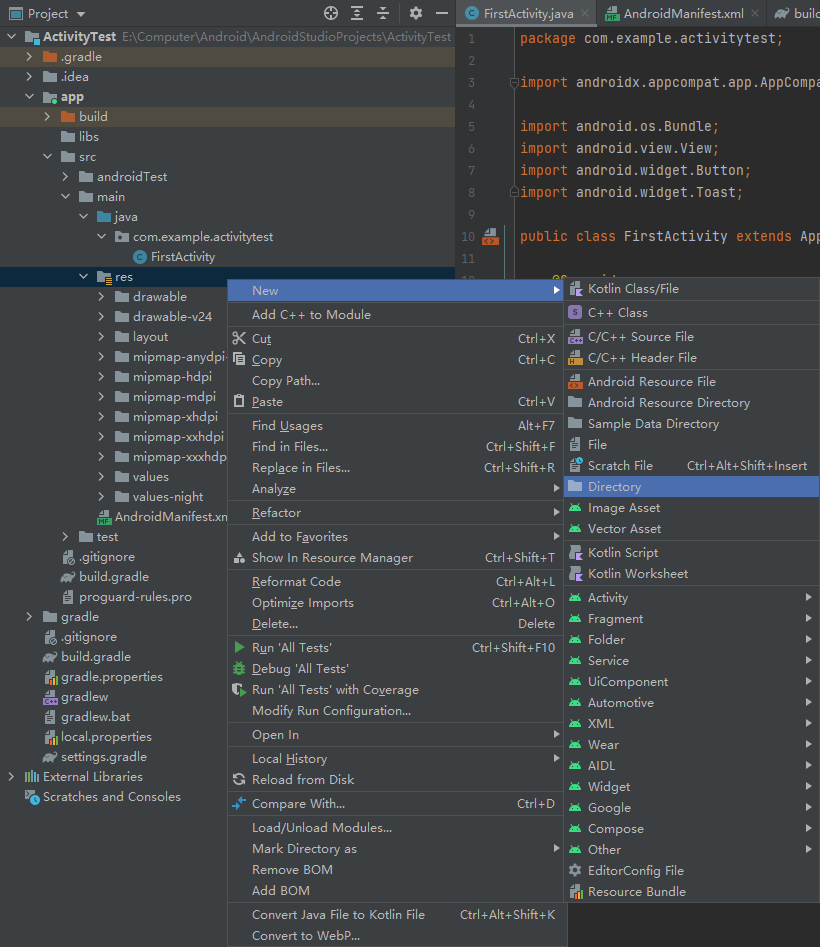
Task: Click the Kotlin Script icon
Action: tap(575, 553)
